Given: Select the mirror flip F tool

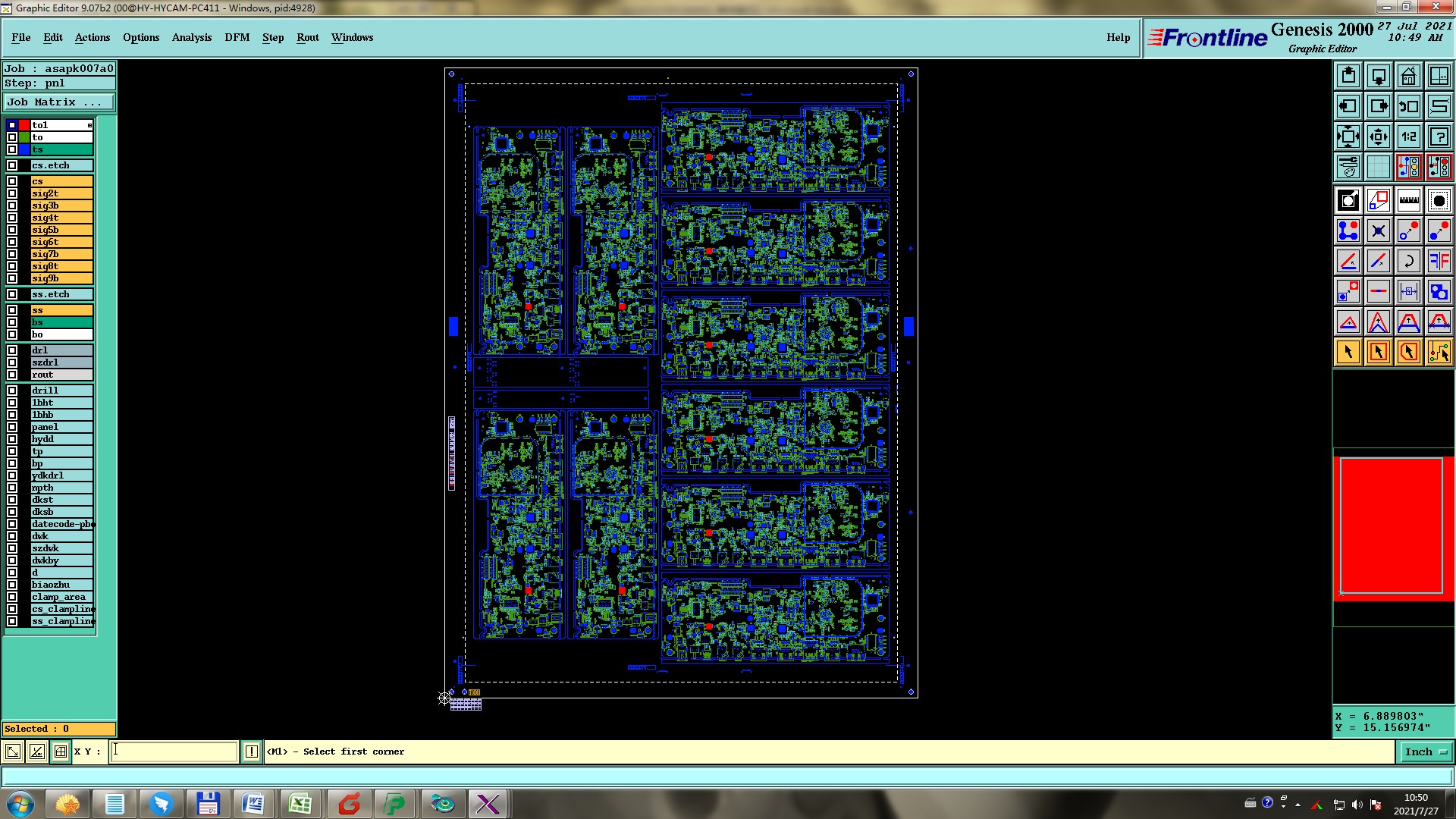Looking at the screenshot, I should click(x=1439, y=261).
